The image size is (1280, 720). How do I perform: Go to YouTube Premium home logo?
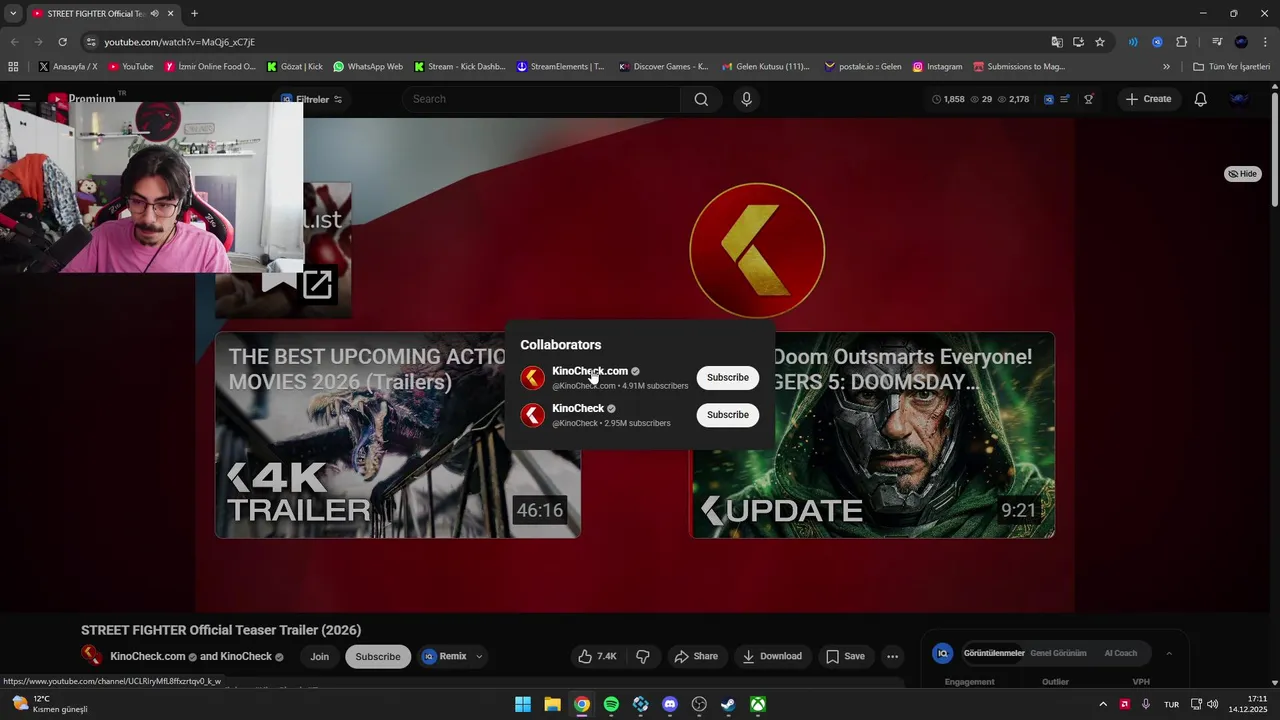click(82, 99)
